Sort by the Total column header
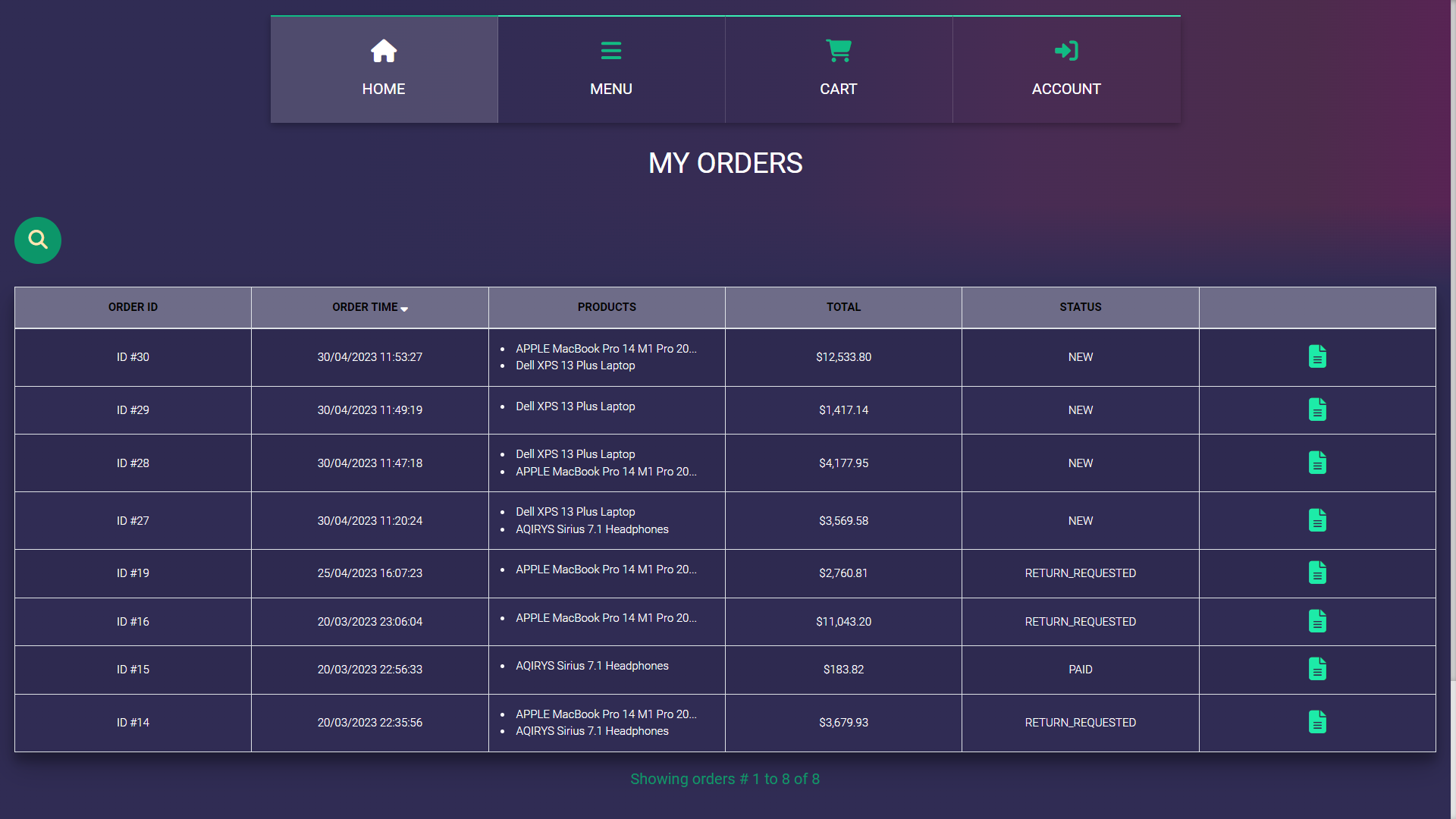Image resolution: width=1456 pixels, height=819 pixels. (843, 307)
